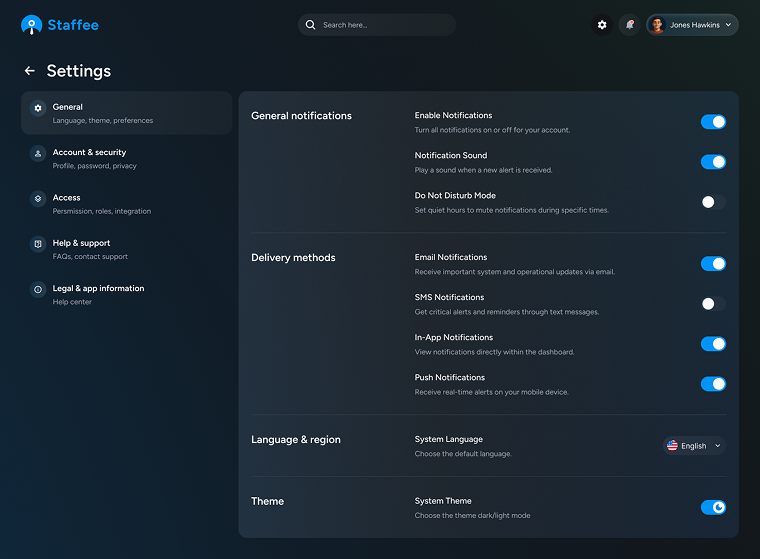Click the Language & region heading

click(296, 440)
